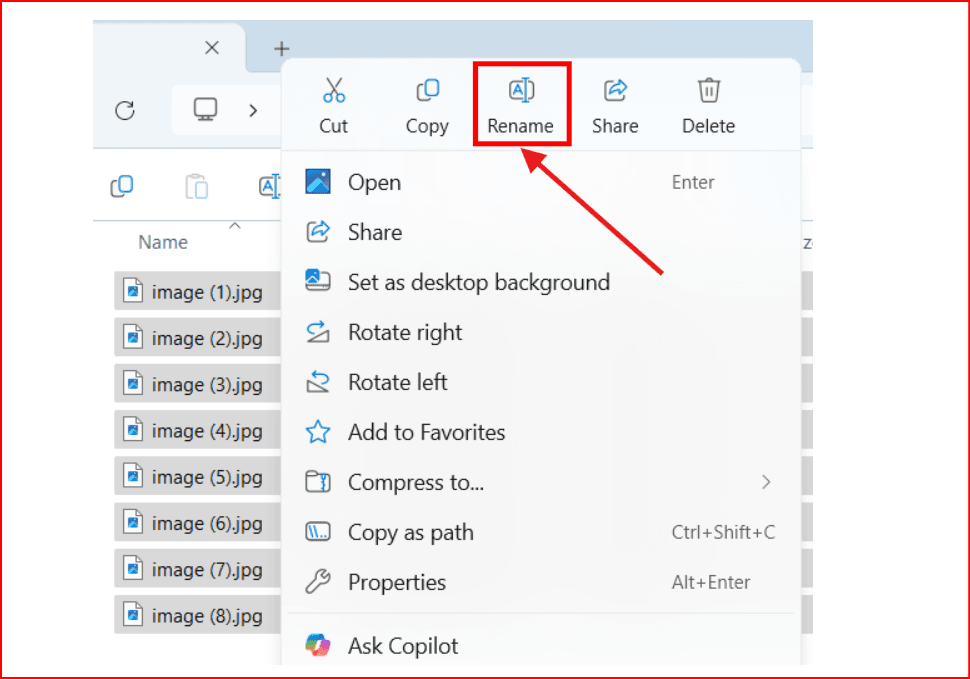Select the Rename icon in context menu
The image size is (970, 679).
point(521,92)
